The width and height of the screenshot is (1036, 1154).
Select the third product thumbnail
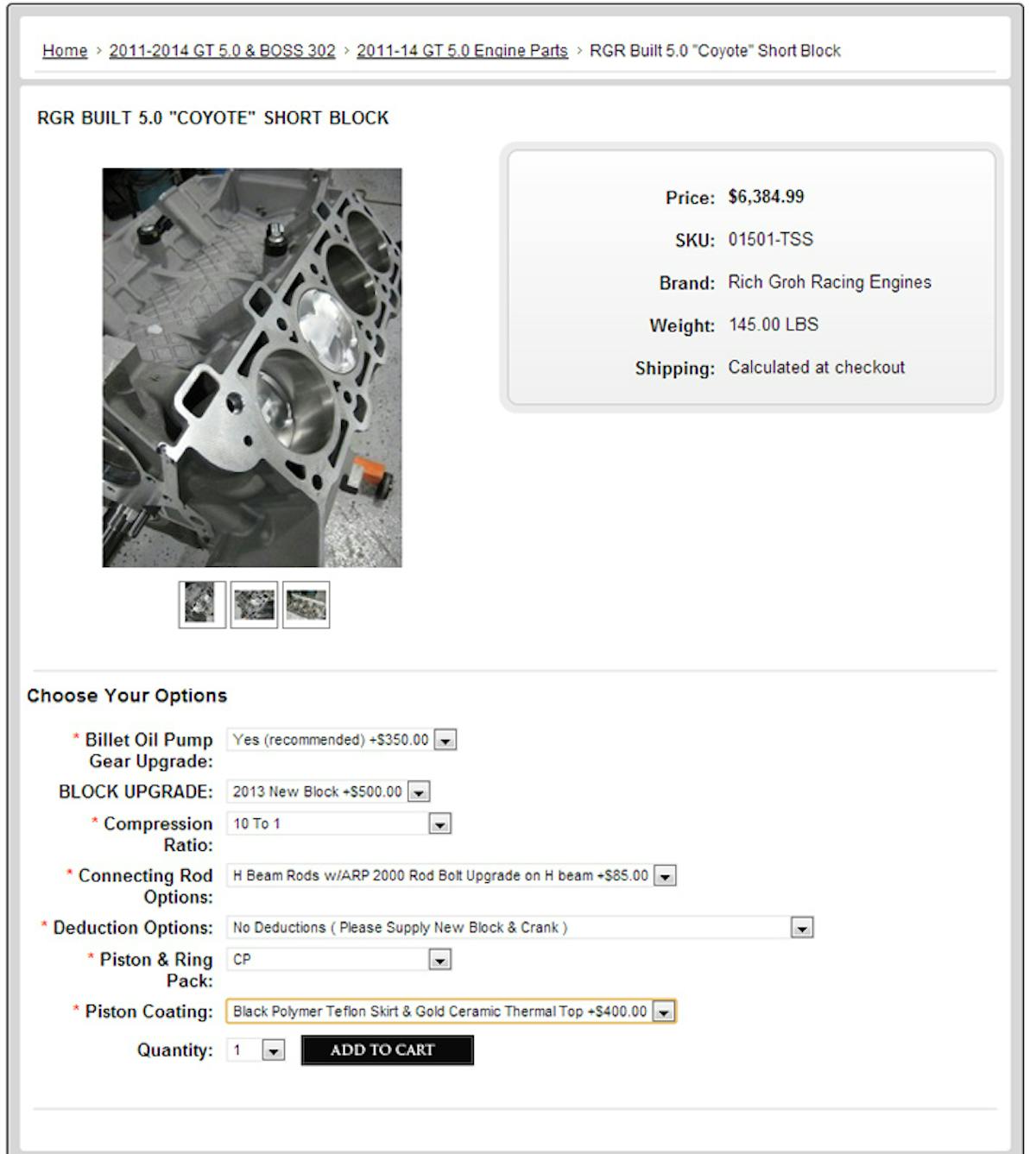(x=306, y=604)
